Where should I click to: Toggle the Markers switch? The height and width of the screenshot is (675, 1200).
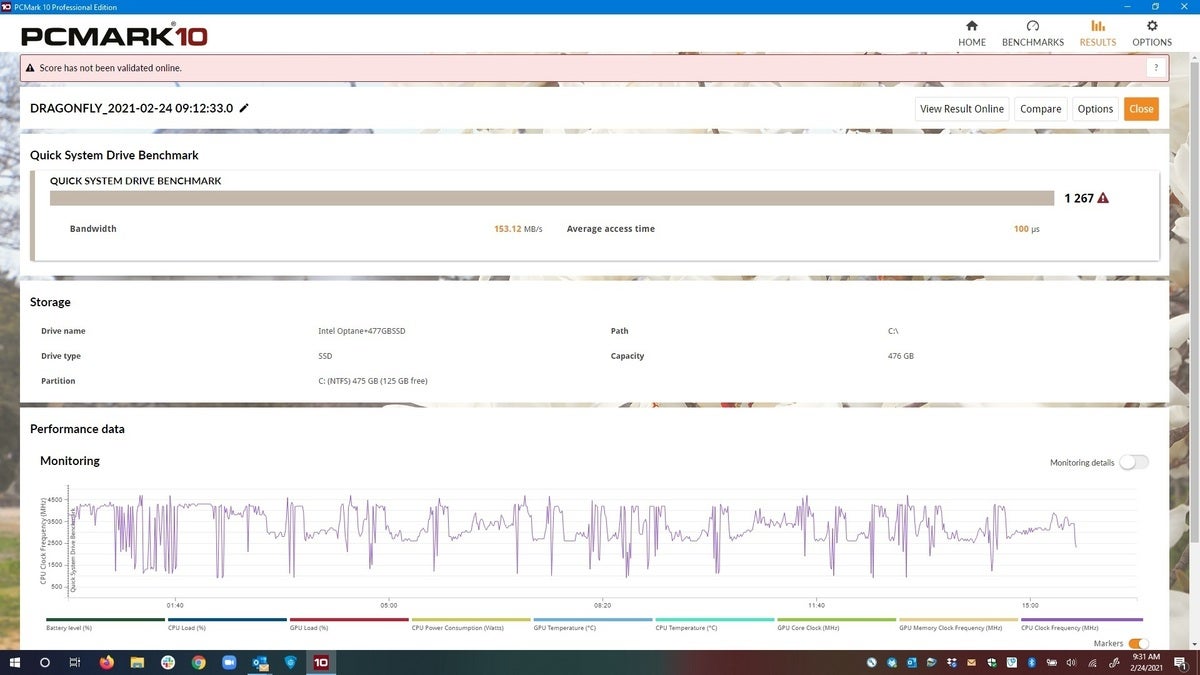(x=1139, y=643)
